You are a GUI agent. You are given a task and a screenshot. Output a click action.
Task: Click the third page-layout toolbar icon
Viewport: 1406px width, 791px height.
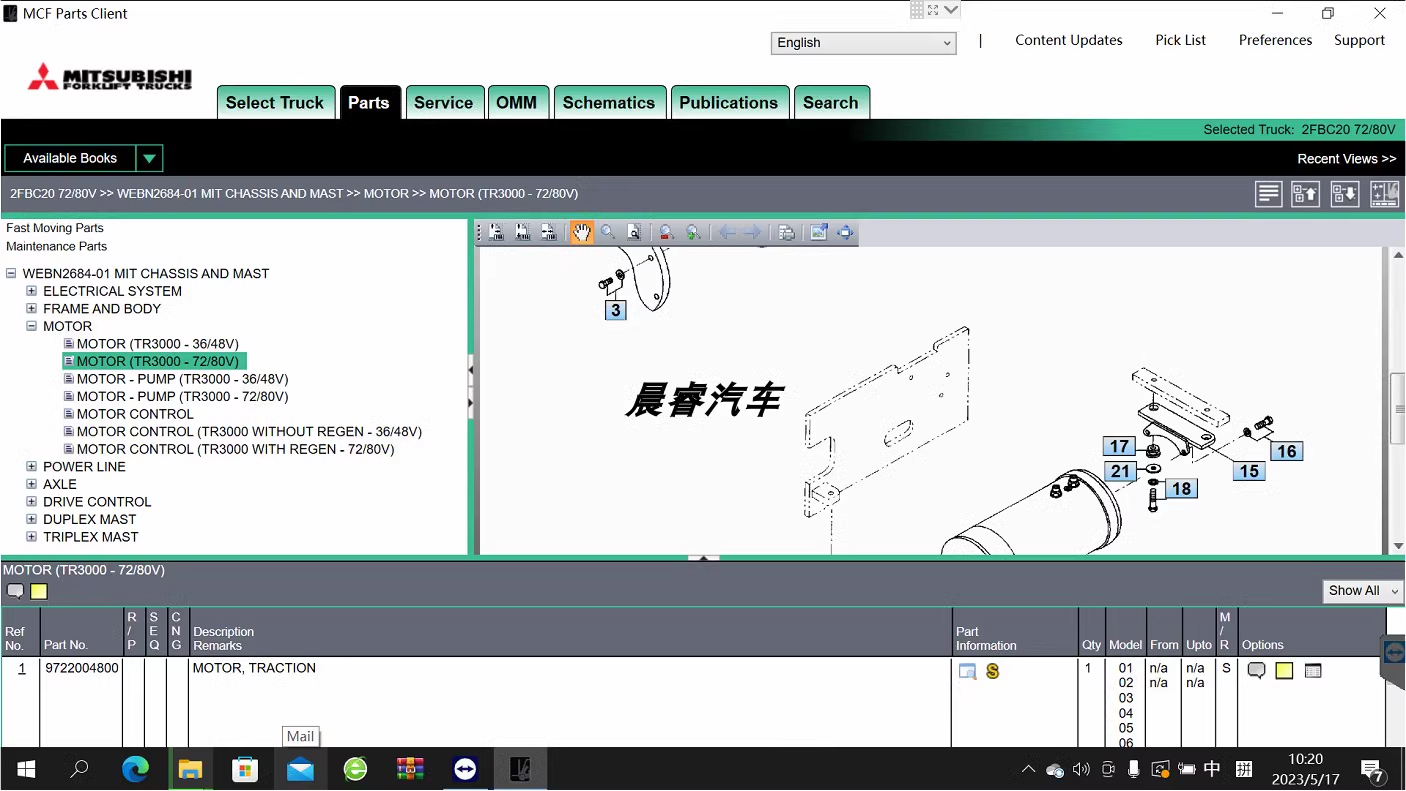click(x=549, y=232)
